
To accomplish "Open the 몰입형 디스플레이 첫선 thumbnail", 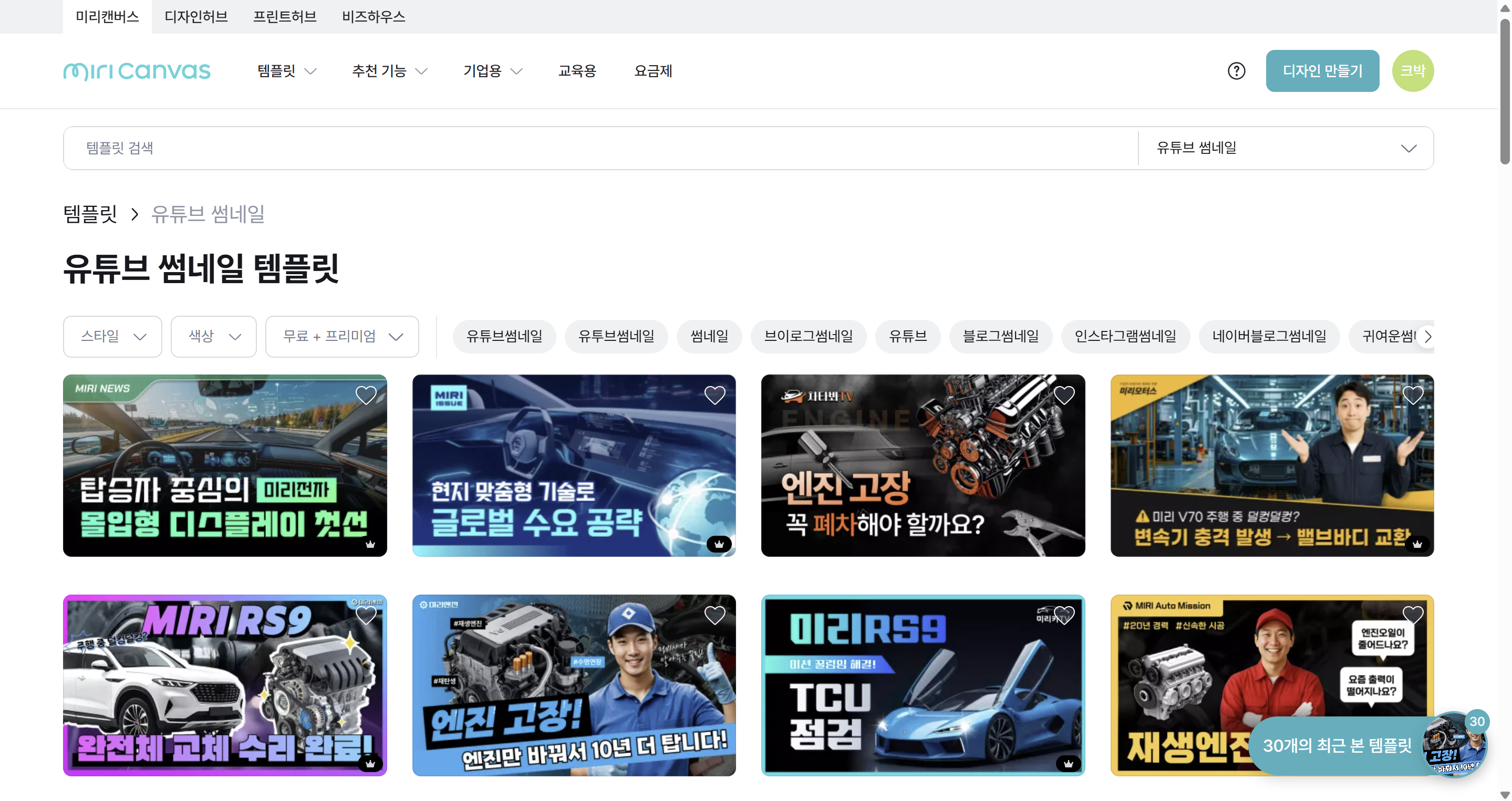I will (x=225, y=465).
